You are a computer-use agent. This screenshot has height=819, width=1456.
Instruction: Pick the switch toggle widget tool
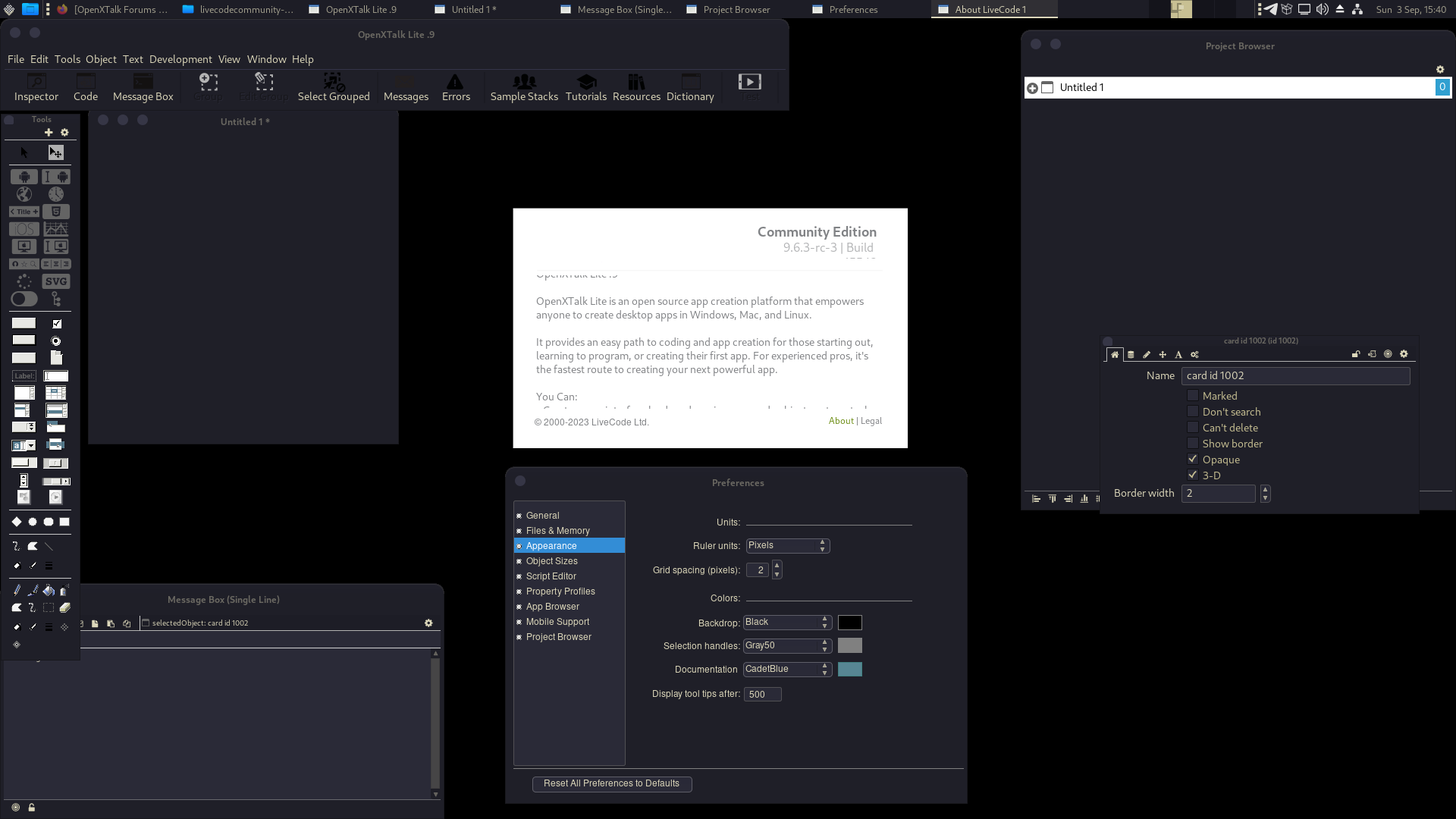coord(24,300)
